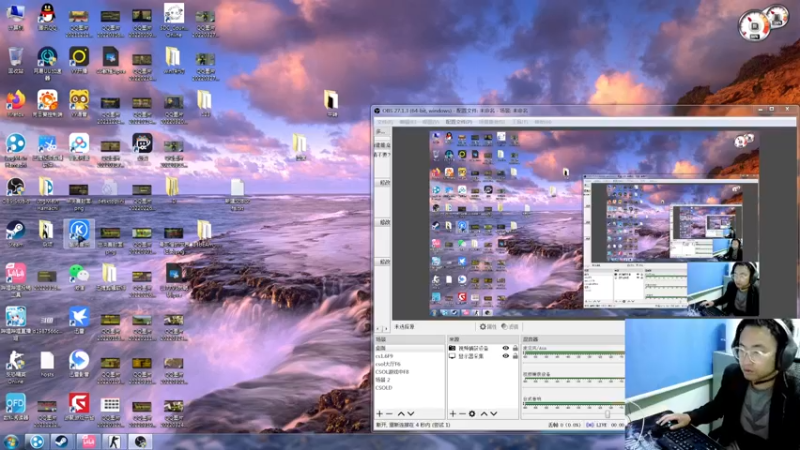Toggle lock on 视频捕获设备 source
800x450 pixels.
click(515, 348)
